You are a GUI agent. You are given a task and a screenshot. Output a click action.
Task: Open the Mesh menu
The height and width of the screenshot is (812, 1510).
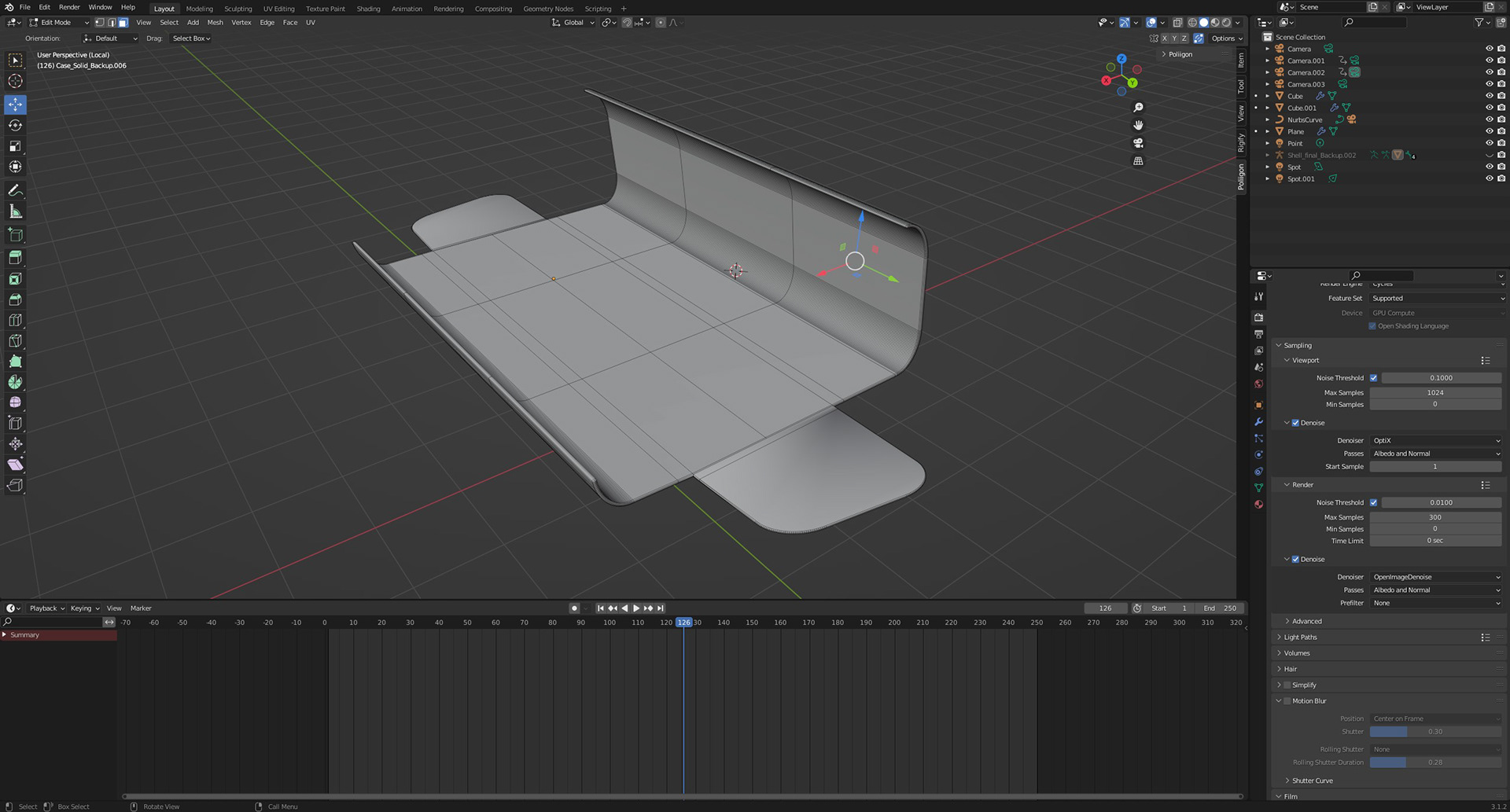(215, 23)
